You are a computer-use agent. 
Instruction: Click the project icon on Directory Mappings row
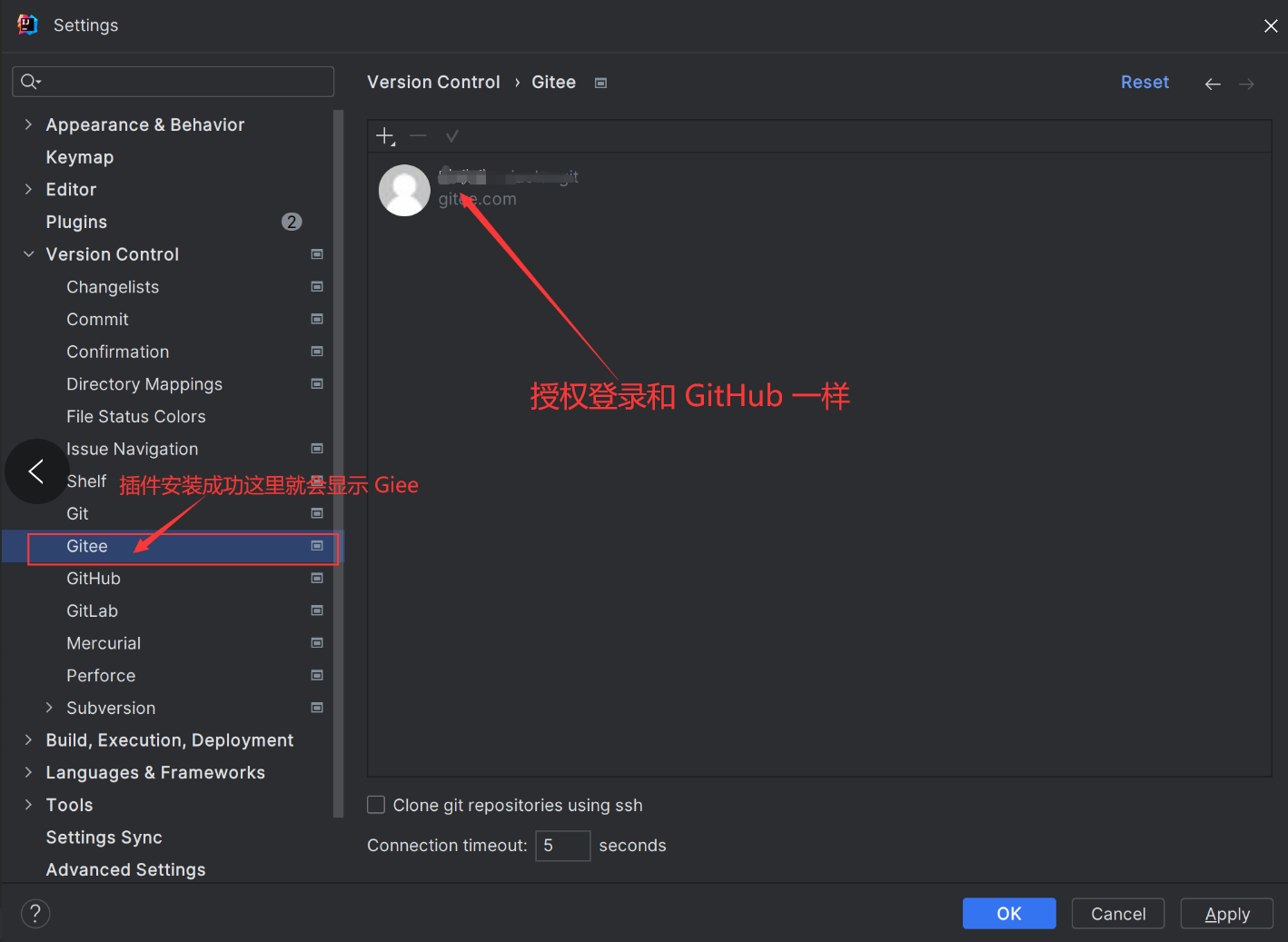317,384
